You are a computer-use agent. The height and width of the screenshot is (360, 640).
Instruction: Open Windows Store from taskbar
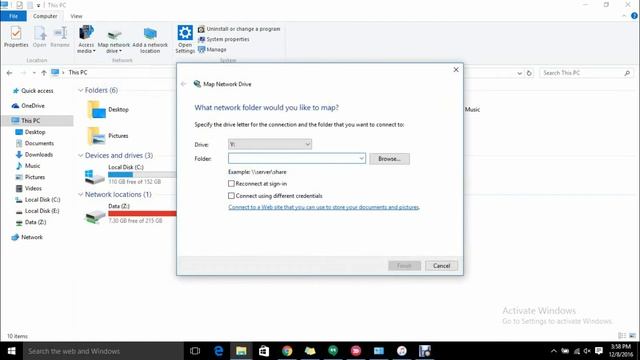[x=264, y=351]
